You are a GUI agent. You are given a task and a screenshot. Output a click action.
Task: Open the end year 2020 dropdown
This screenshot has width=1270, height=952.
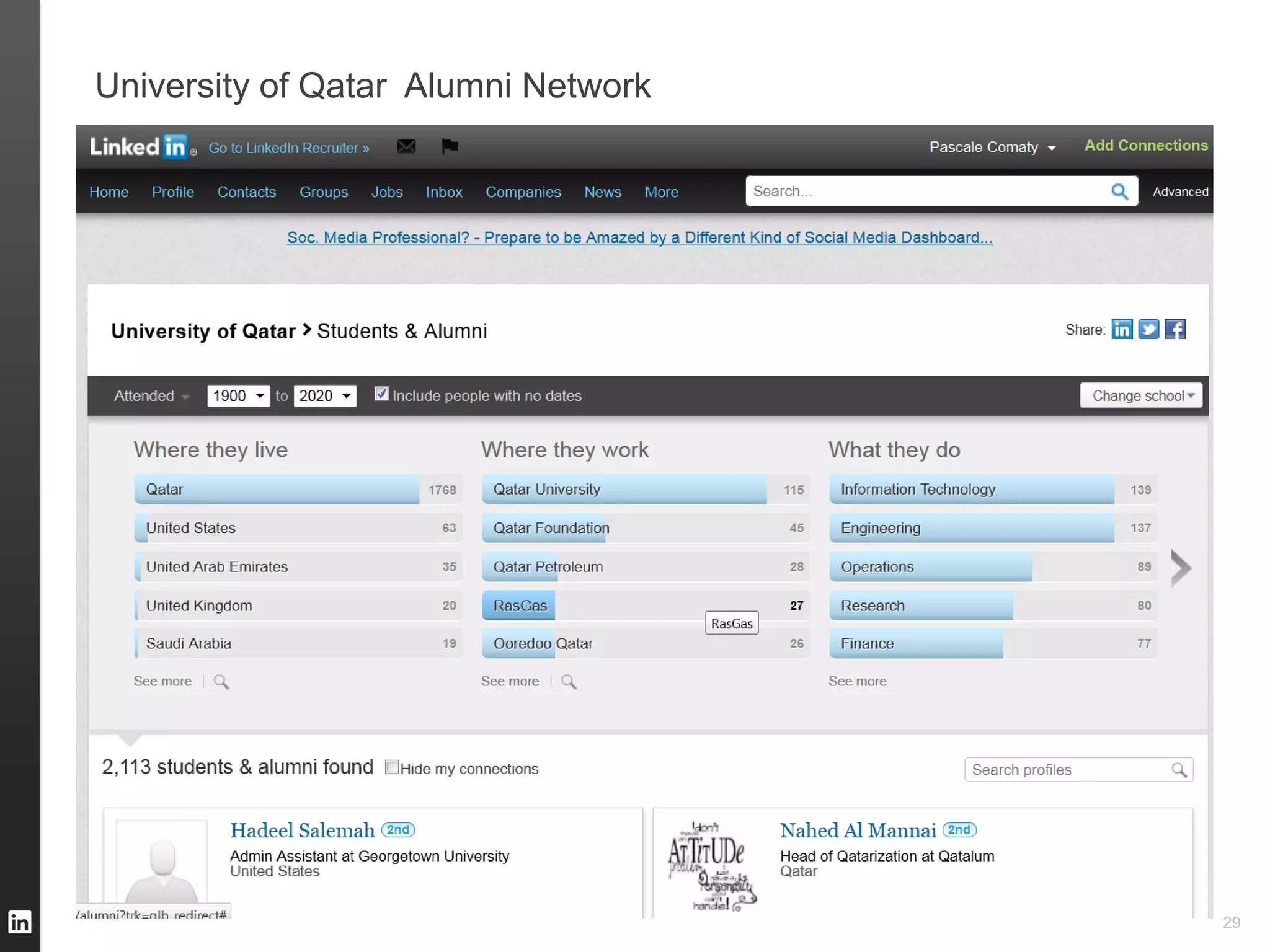tap(325, 395)
